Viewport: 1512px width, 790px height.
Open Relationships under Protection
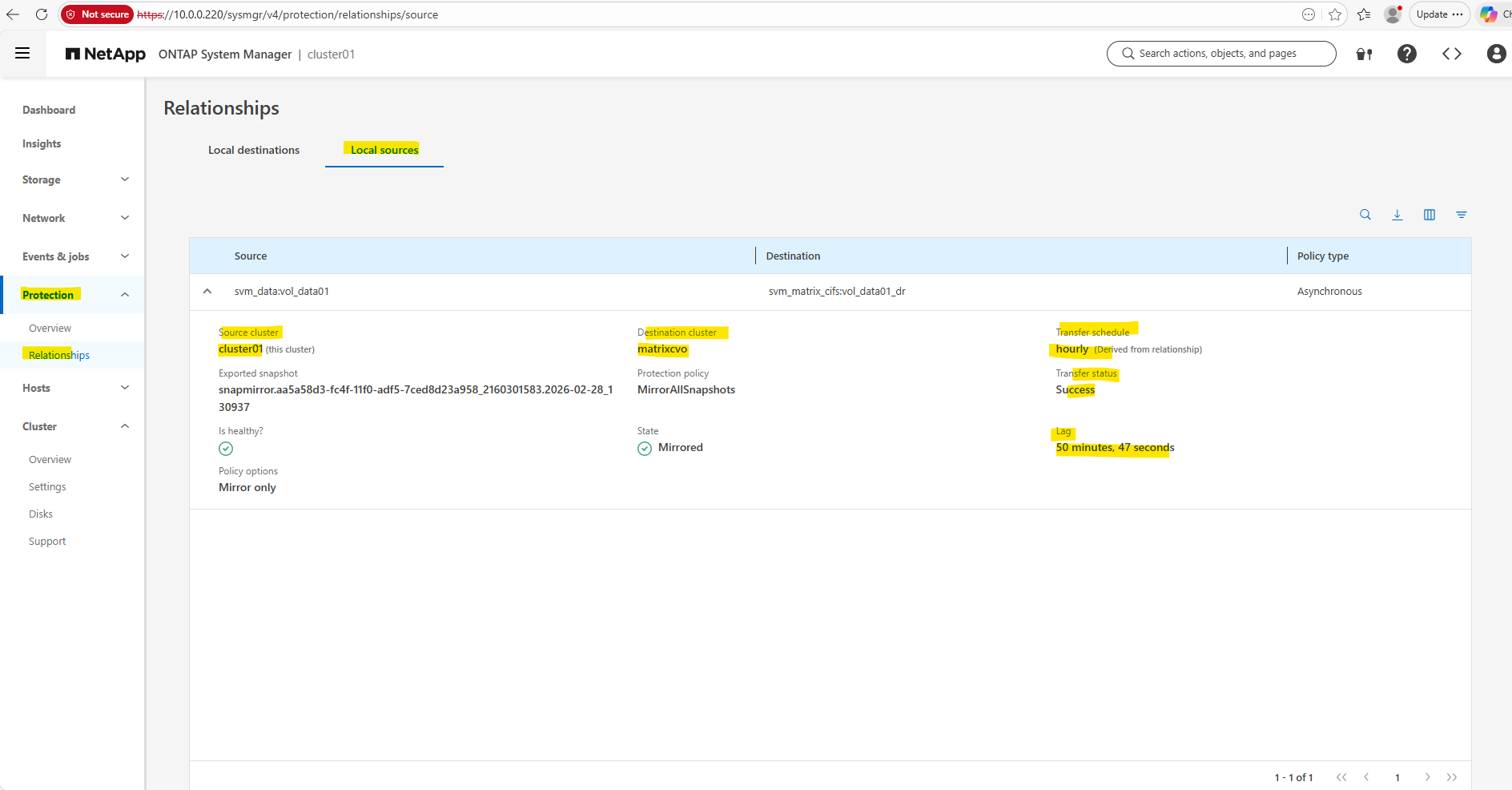pyautogui.click(x=59, y=355)
